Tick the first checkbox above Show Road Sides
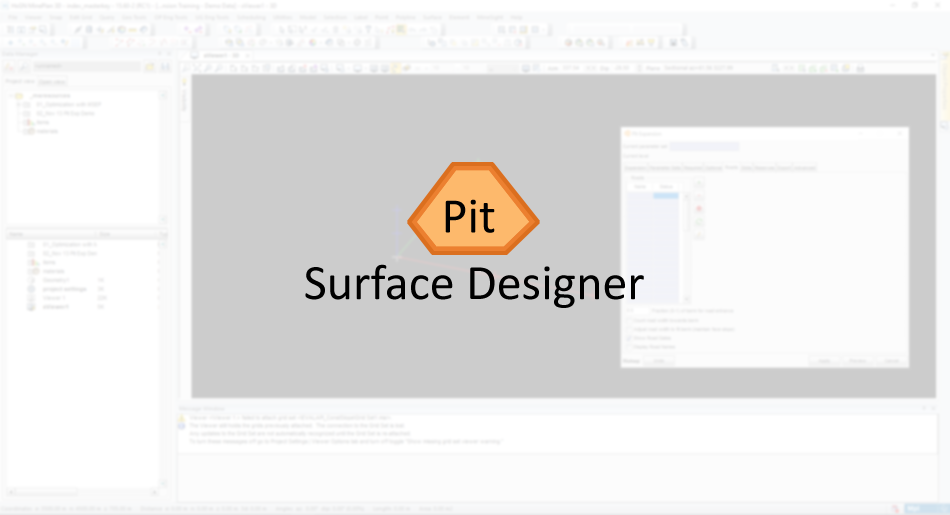This screenshot has height=515, width=950. (630, 320)
